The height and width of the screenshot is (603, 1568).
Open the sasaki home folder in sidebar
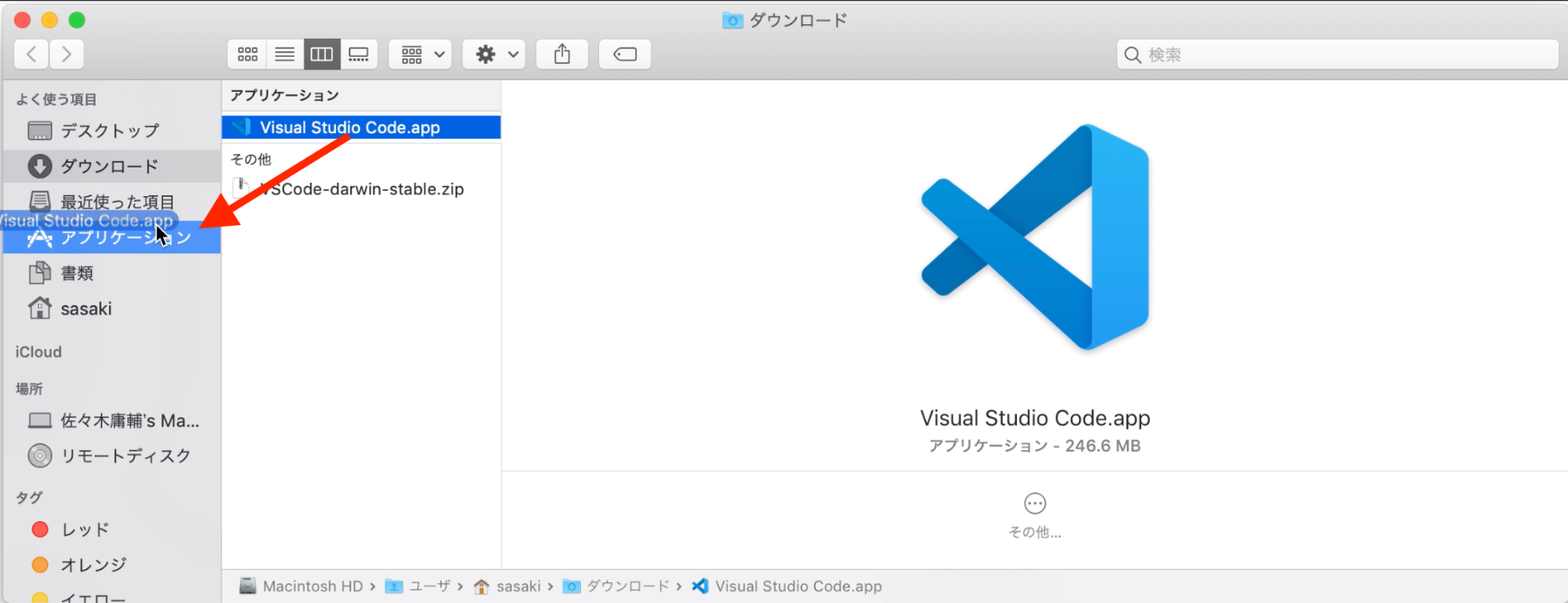point(112,309)
